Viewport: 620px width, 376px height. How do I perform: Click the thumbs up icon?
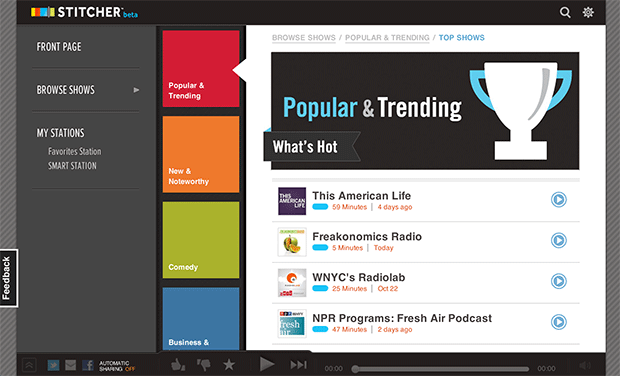[178, 364]
